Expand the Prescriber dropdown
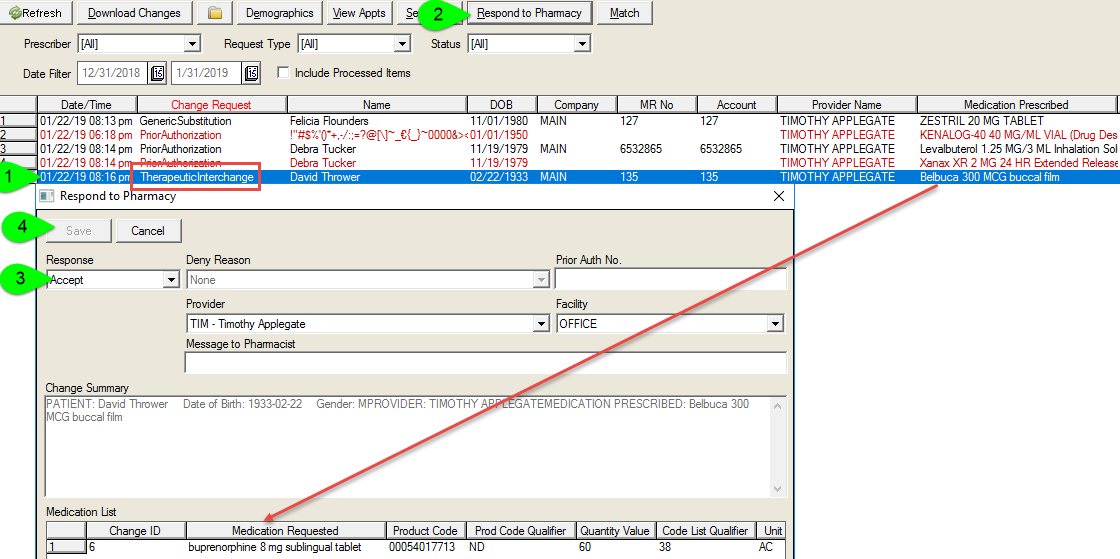The image size is (1120, 559). pos(193,44)
